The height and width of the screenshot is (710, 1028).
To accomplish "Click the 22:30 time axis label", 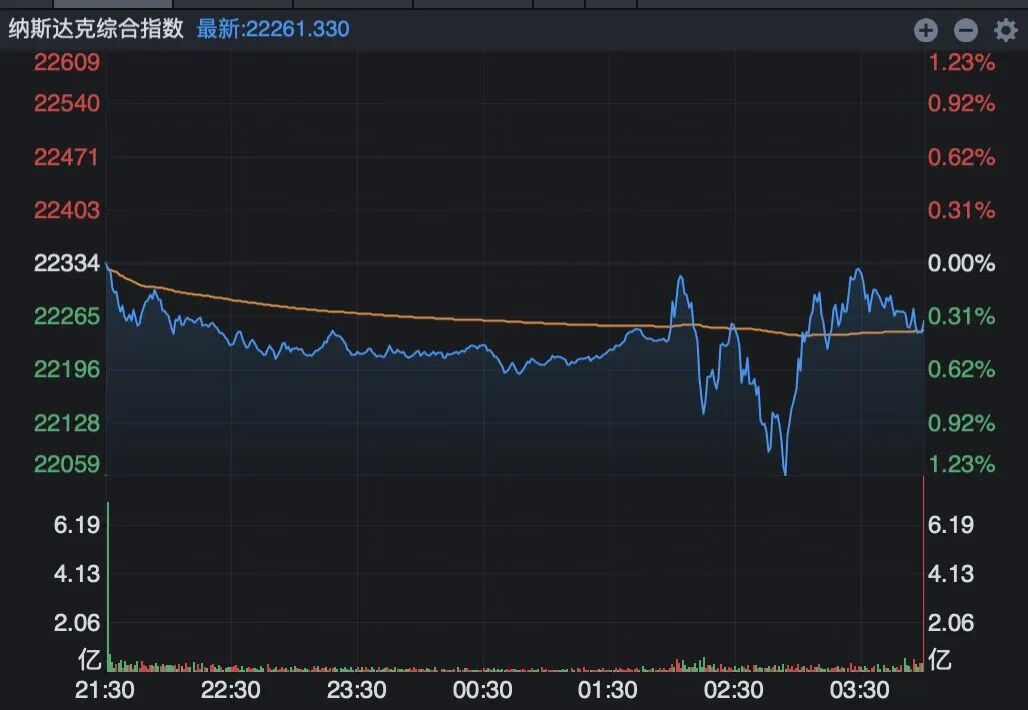I will 231,690.
